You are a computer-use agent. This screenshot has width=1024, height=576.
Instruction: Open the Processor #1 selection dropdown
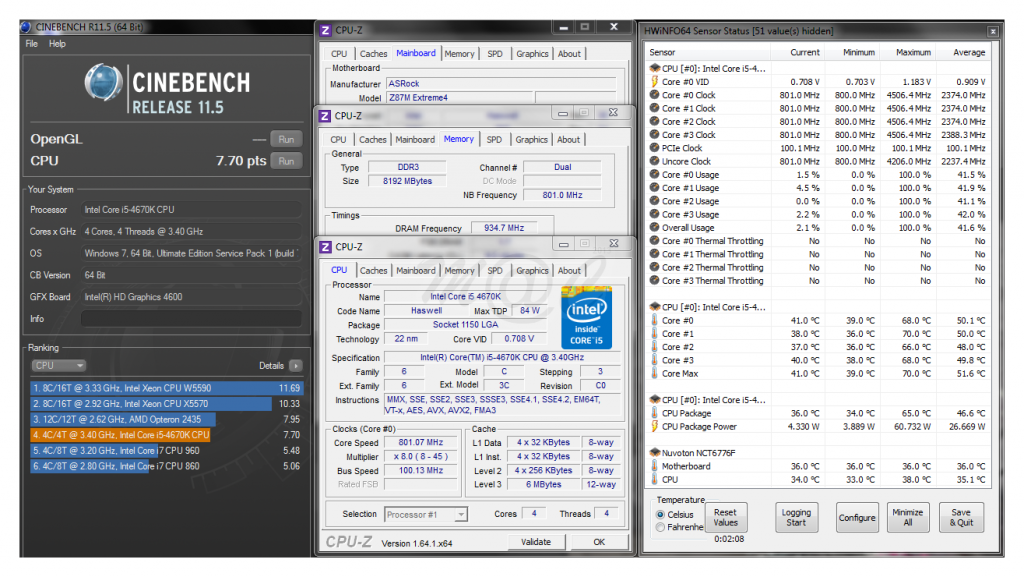pos(426,514)
